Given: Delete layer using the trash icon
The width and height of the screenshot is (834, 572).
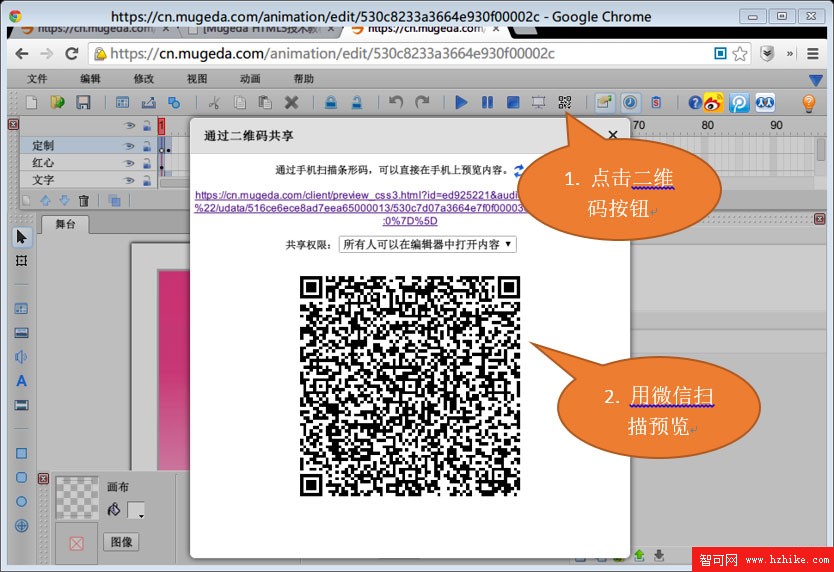Looking at the screenshot, I should coord(84,201).
